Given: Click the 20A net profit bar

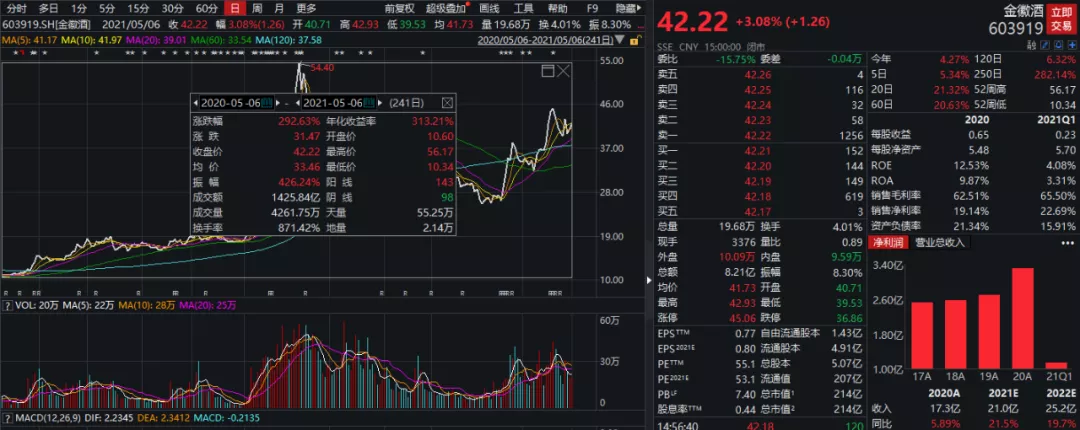Looking at the screenshot, I should (1022, 318).
